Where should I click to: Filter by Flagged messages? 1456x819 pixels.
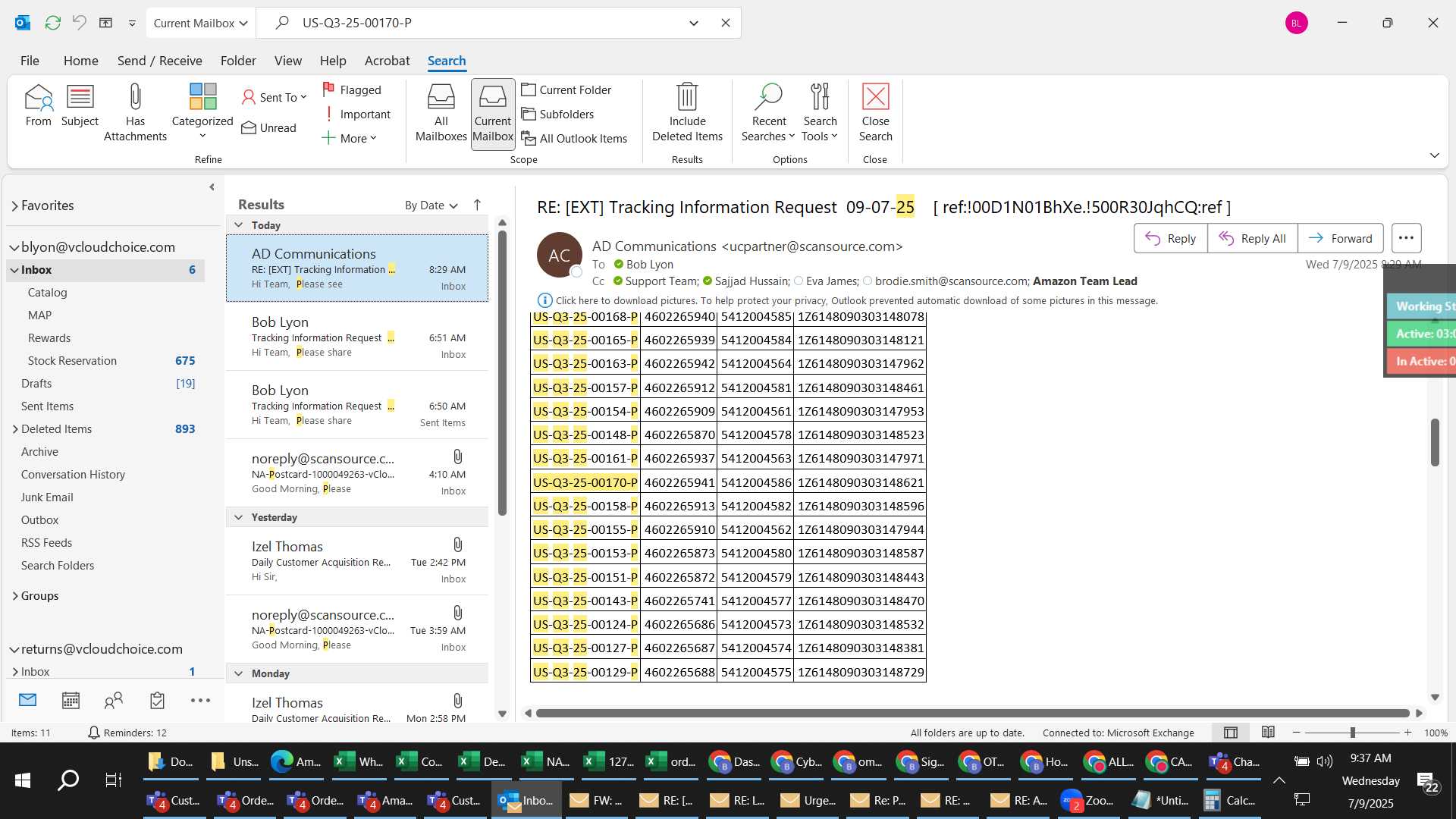352,89
